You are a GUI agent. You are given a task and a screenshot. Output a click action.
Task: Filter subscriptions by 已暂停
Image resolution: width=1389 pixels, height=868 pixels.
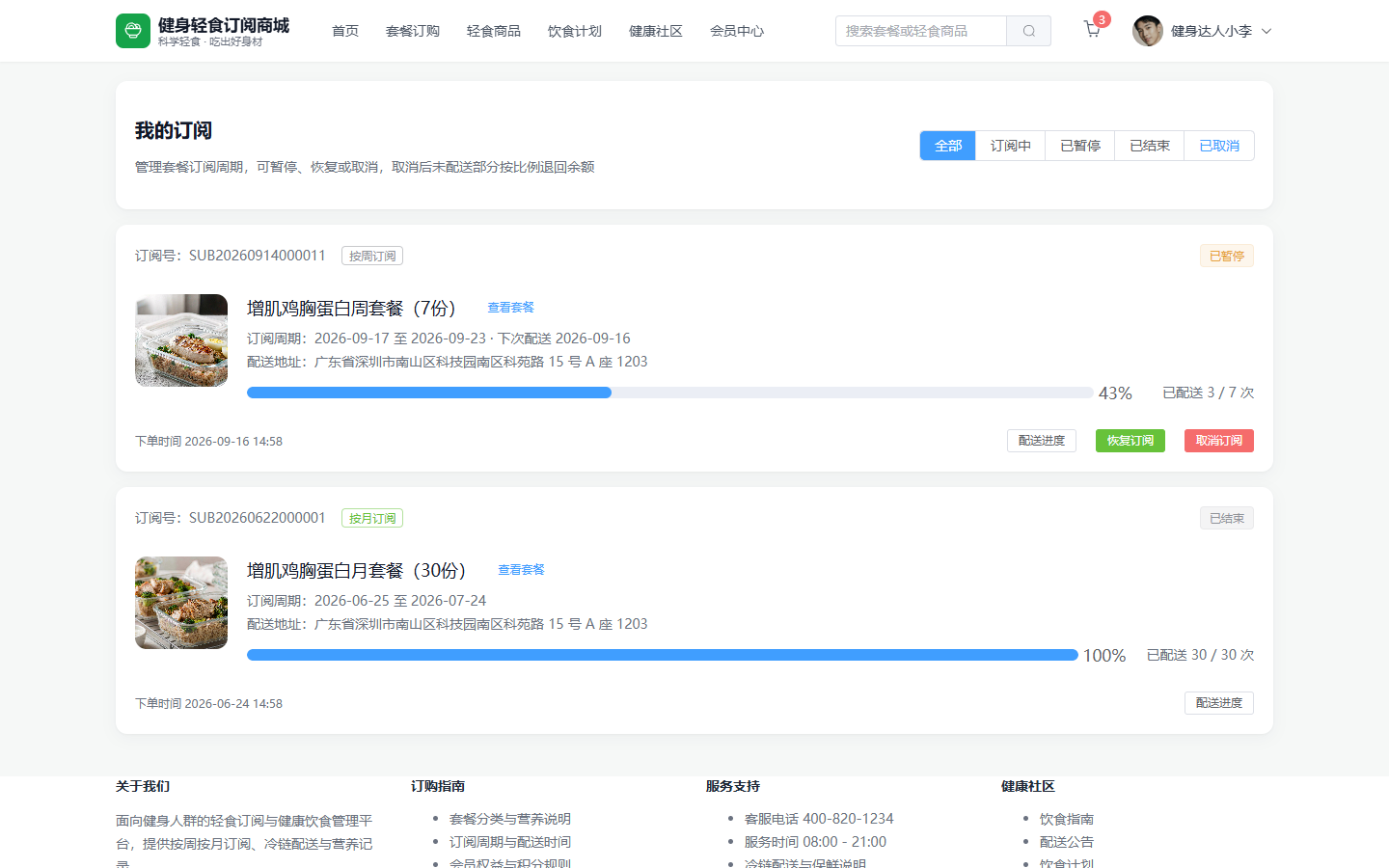coord(1080,146)
